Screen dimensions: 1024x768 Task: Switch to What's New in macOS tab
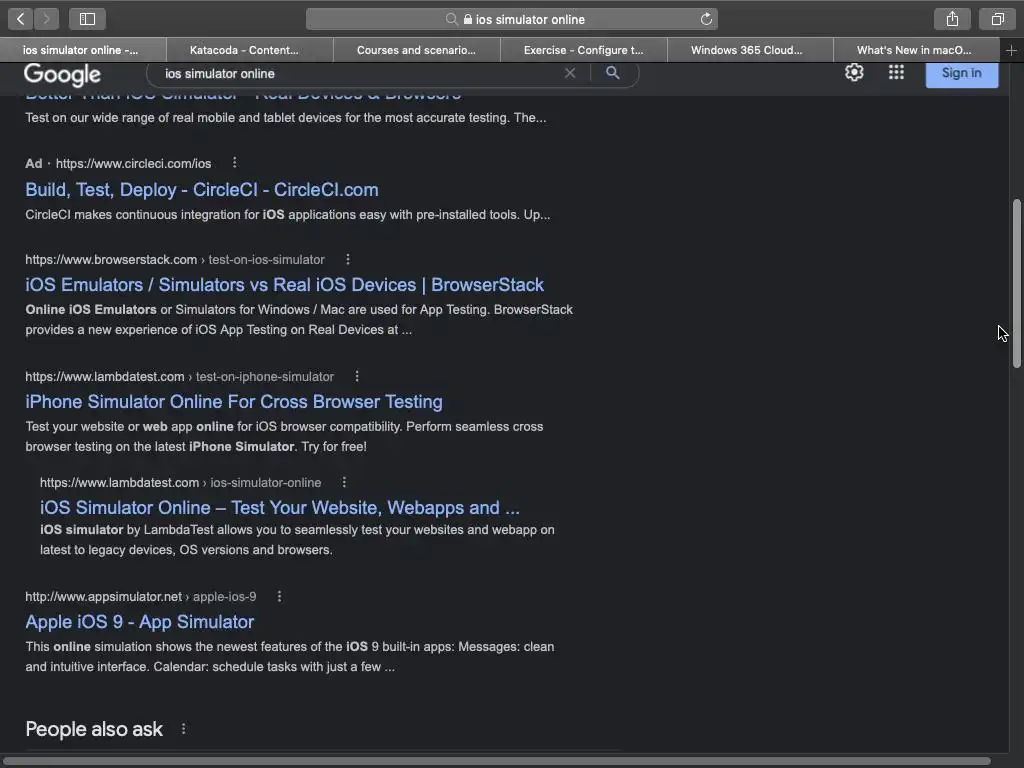pyautogui.click(x=917, y=50)
